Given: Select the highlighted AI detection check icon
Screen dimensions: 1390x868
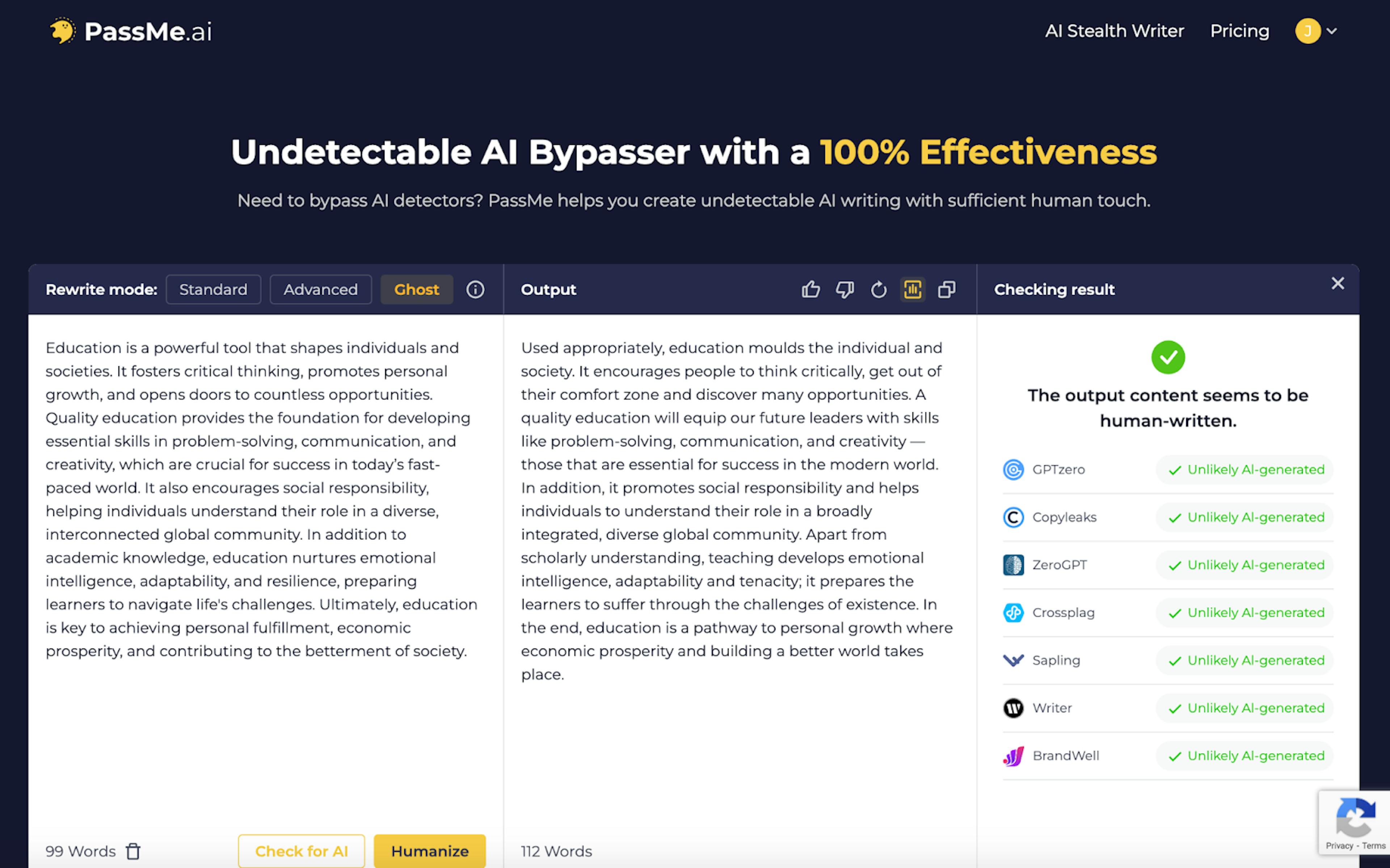Looking at the screenshot, I should (x=913, y=289).
